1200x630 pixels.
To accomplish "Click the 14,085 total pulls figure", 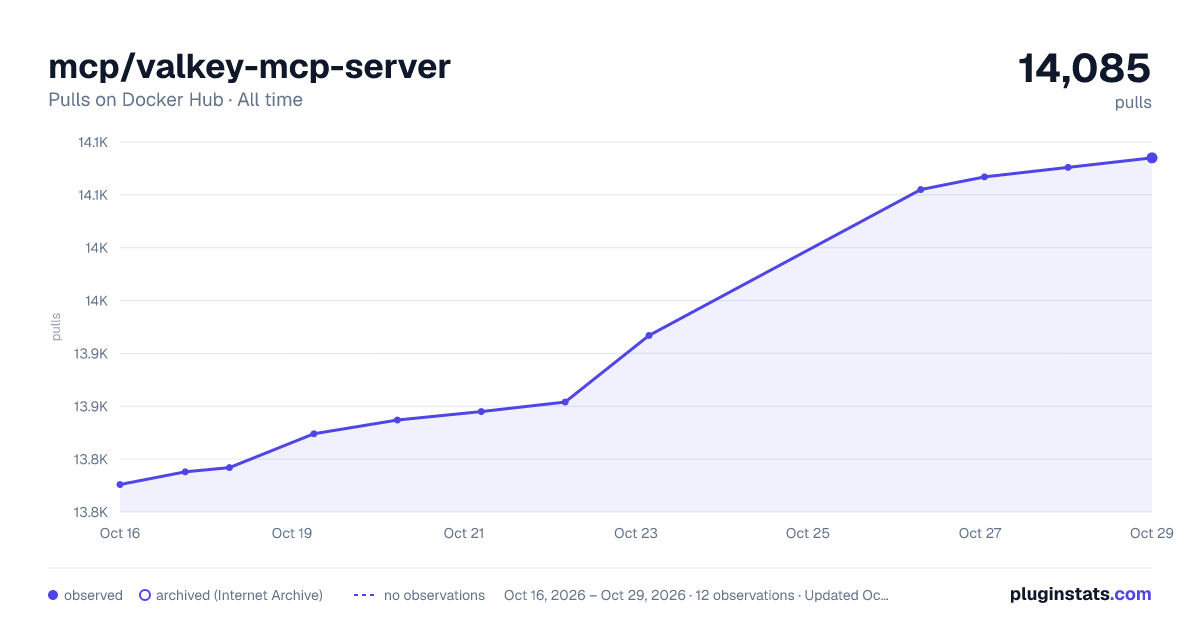I will [x=1085, y=69].
